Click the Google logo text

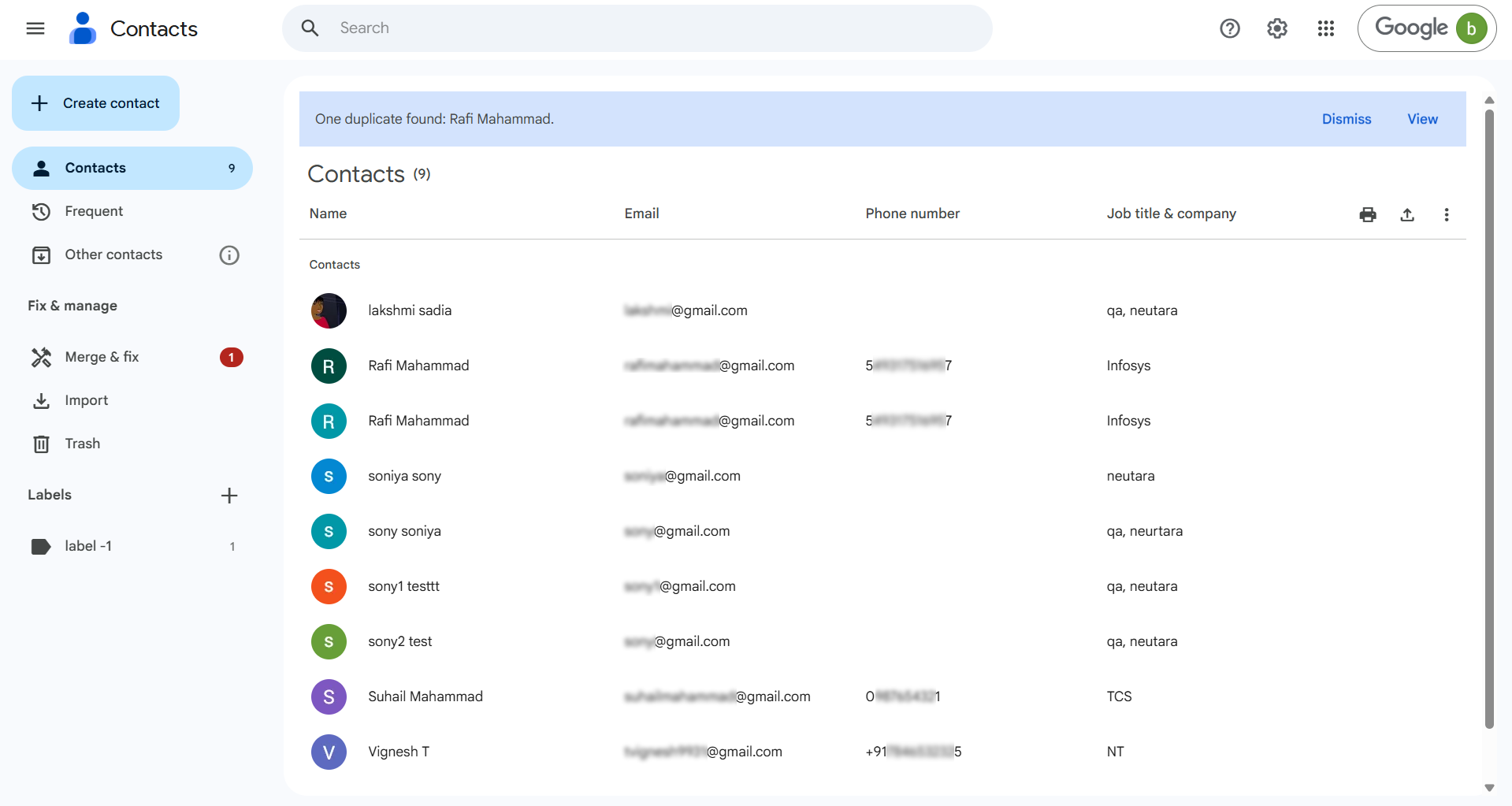click(x=1410, y=28)
